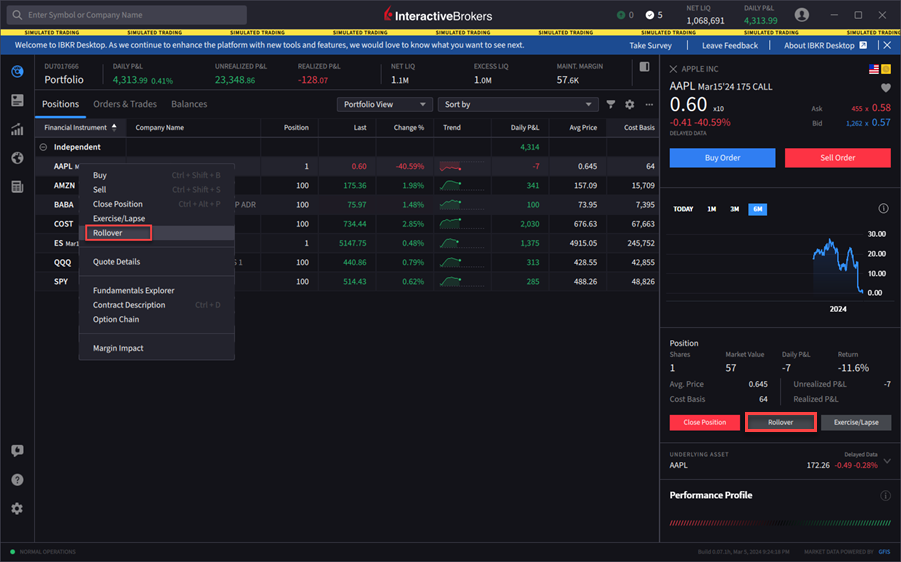This screenshot has width=901, height=562.
Task: Click the Performance Profile info icon
Action: point(885,495)
